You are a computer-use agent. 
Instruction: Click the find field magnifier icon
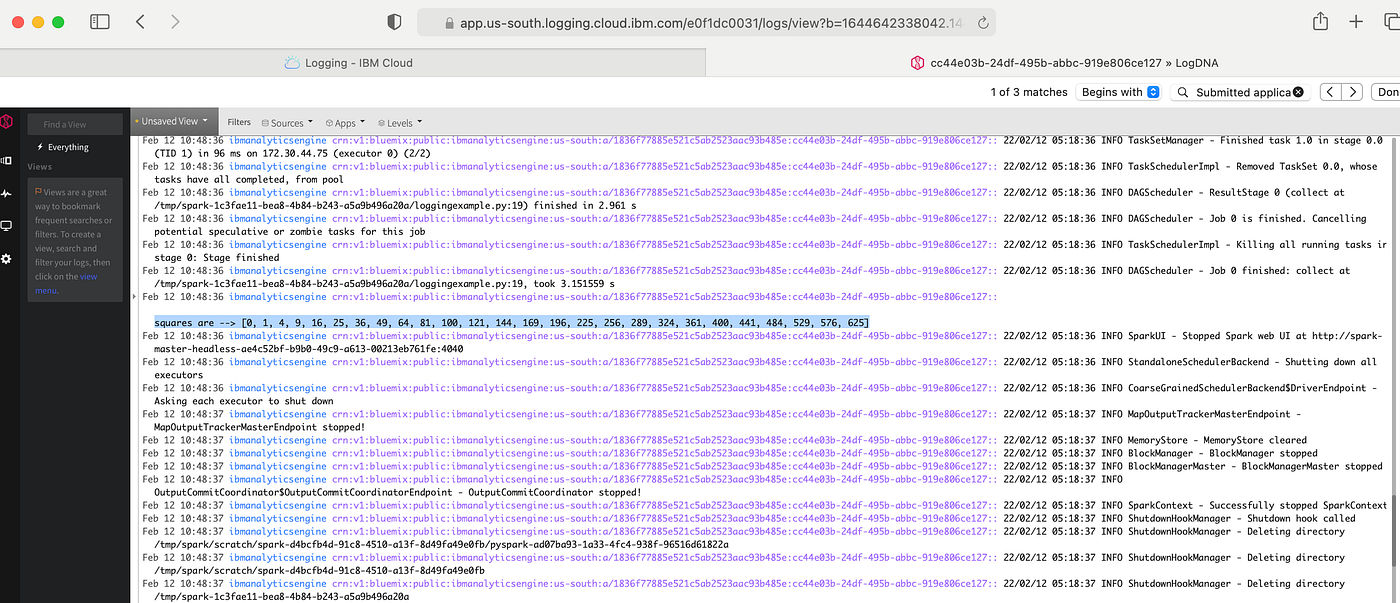pyautogui.click(x=1183, y=92)
